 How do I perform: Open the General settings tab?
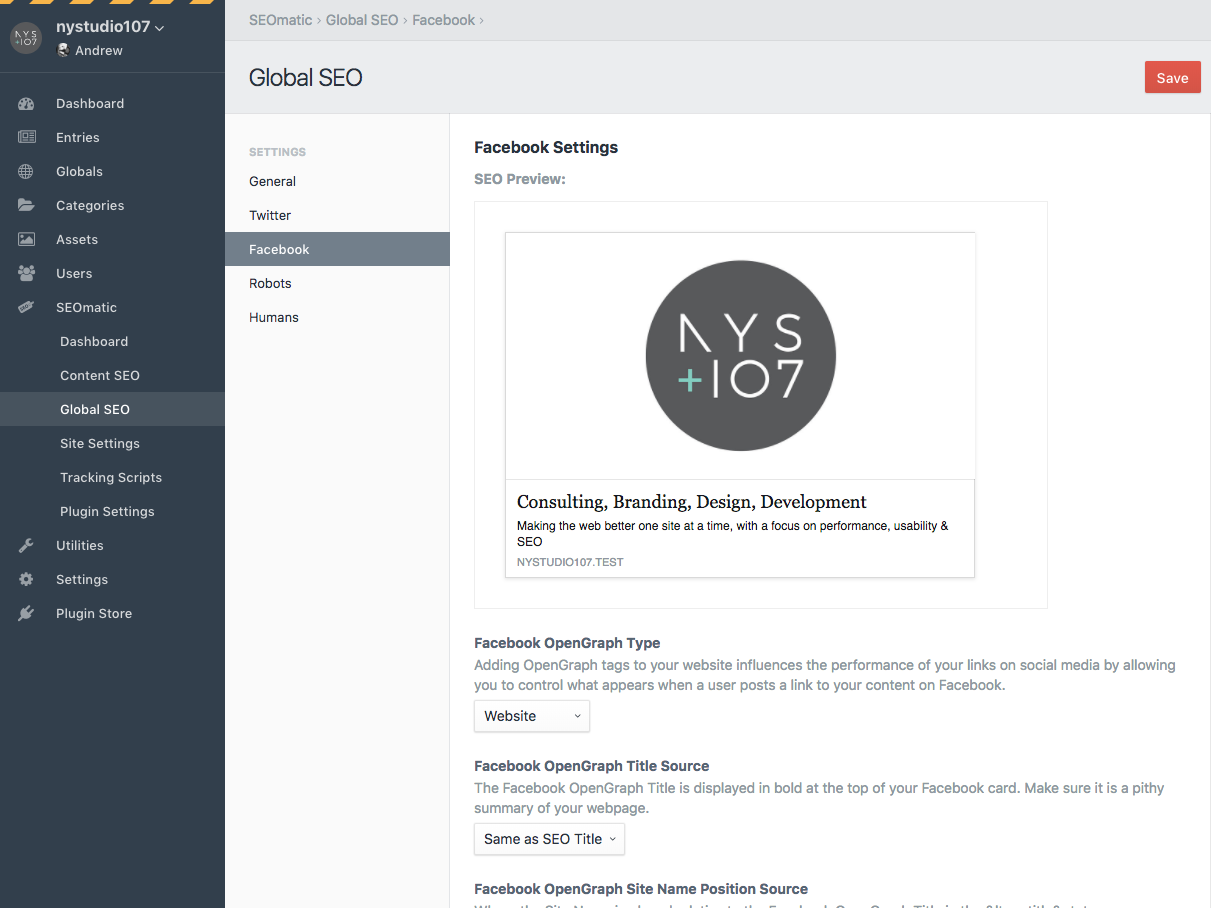tap(337, 181)
